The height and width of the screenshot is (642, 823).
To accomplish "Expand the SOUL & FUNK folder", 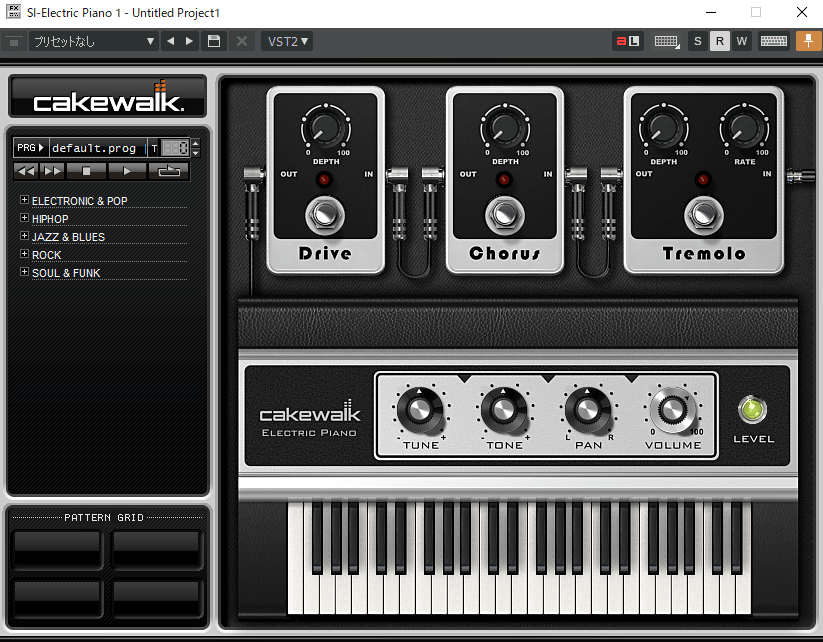I will point(24,272).
